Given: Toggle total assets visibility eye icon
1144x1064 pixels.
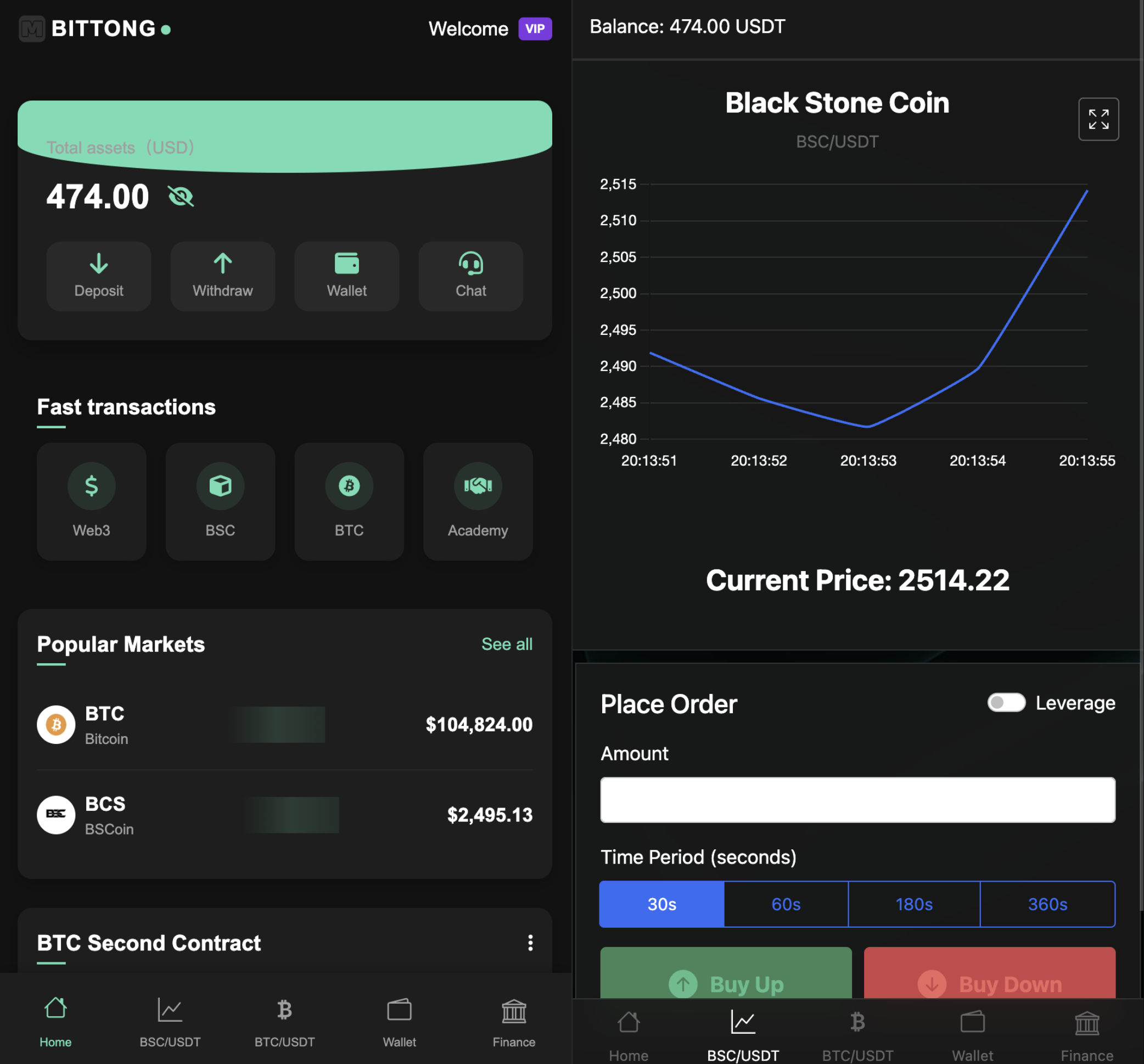Looking at the screenshot, I should 181,197.
